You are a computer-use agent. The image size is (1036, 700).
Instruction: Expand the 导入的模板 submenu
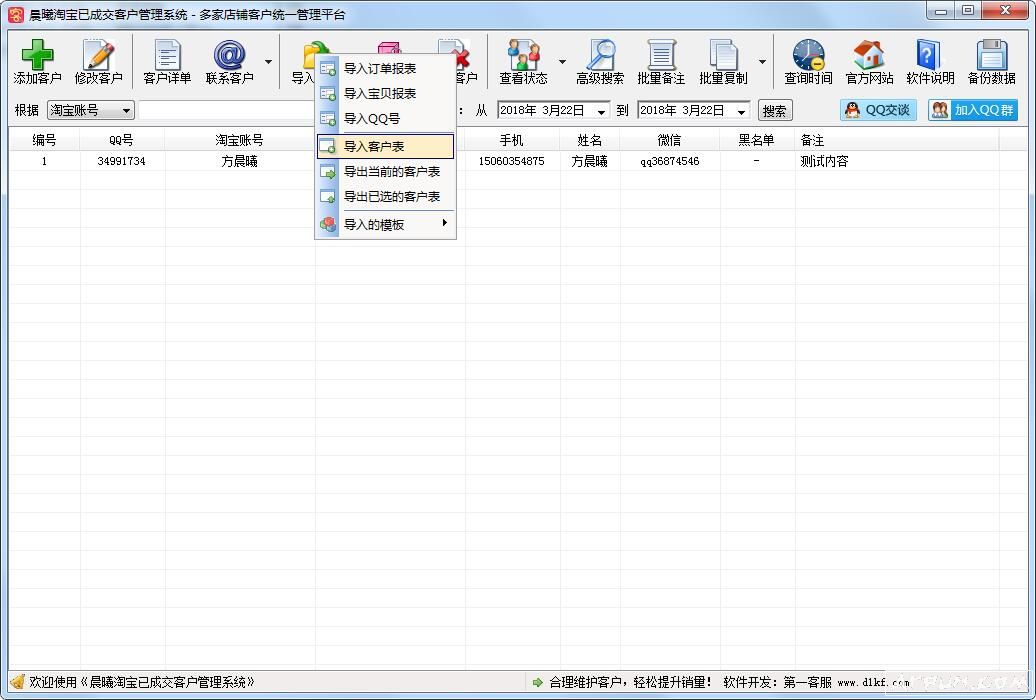[x=385, y=225]
